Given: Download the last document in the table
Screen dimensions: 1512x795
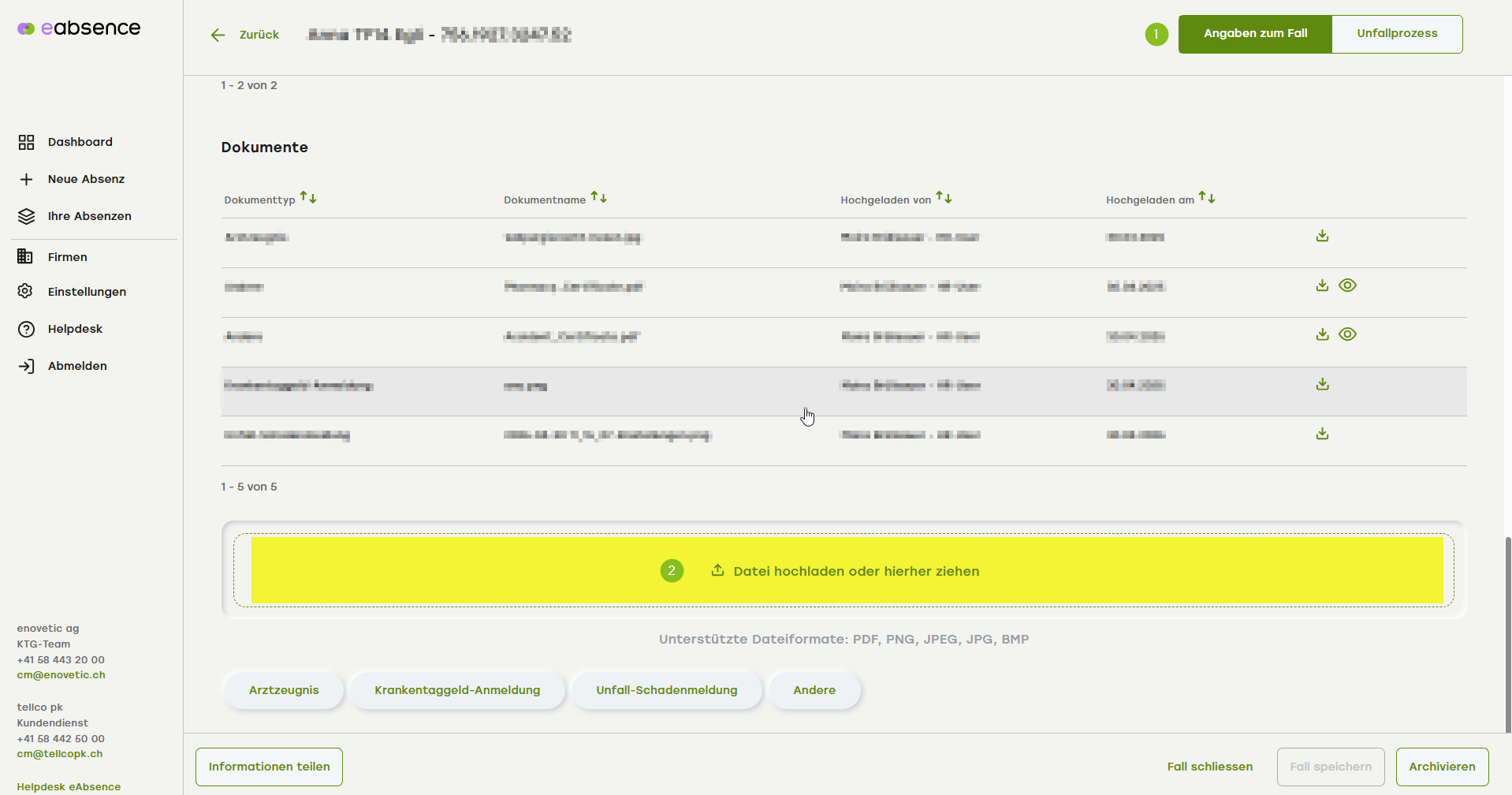Looking at the screenshot, I should [x=1322, y=434].
